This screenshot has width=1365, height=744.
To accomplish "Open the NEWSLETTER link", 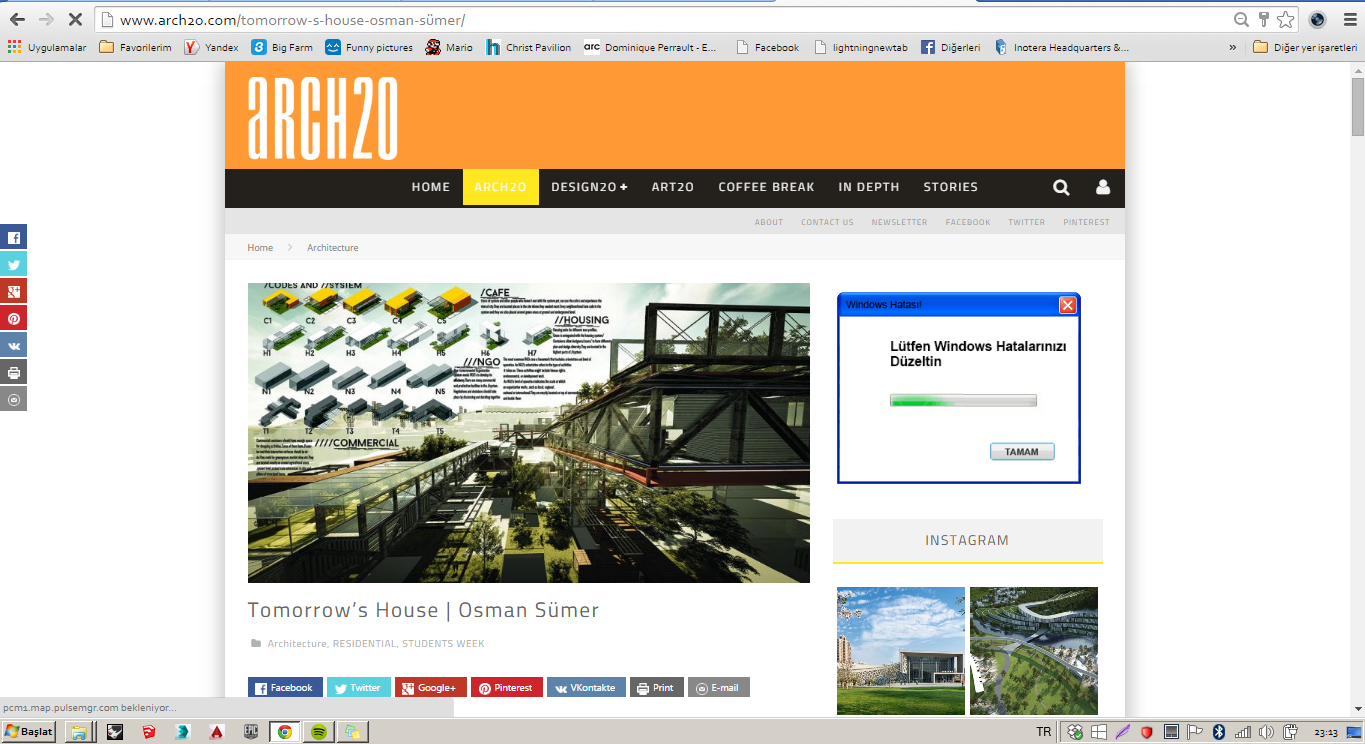I will (x=899, y=222).
